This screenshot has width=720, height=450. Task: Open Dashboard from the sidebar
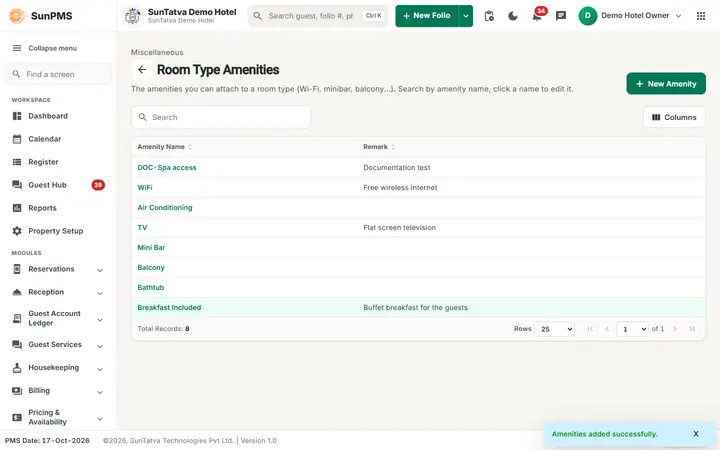[x=48, y=116]
